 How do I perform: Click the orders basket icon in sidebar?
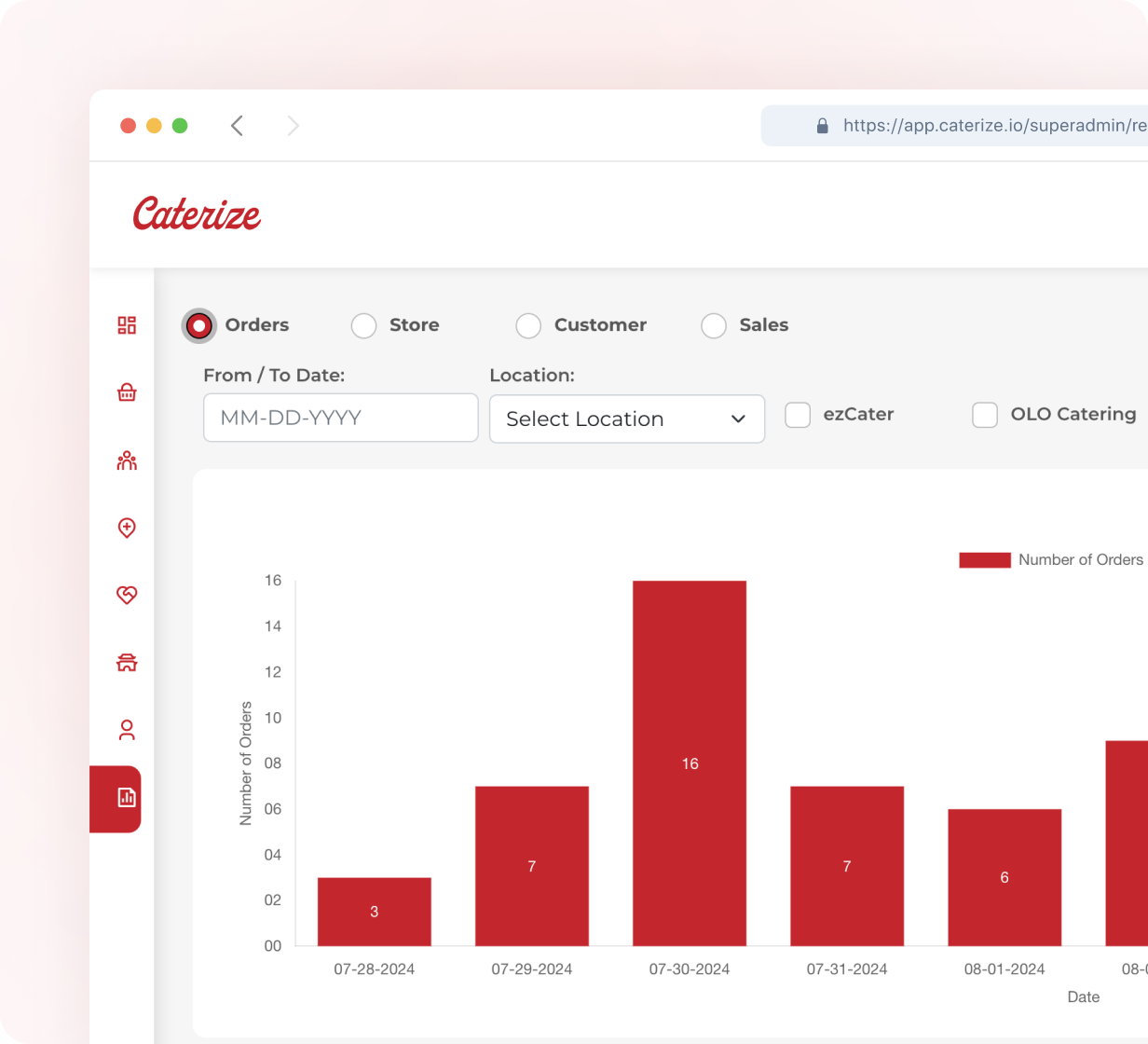click(127, 392)
